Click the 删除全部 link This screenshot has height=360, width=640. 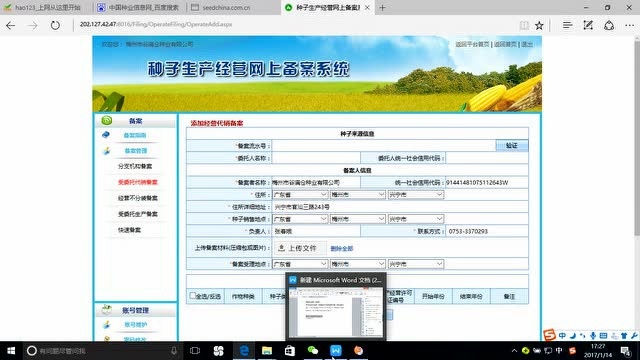(342, 249)
